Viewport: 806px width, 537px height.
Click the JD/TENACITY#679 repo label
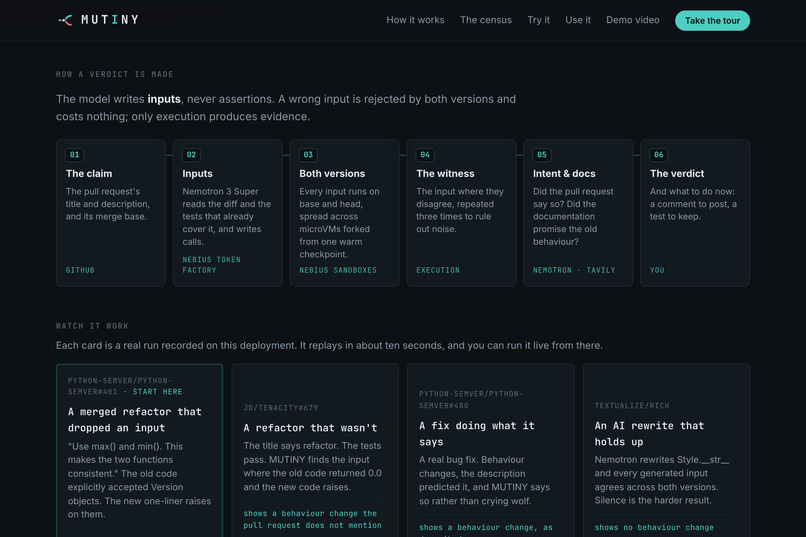point(281,408)
